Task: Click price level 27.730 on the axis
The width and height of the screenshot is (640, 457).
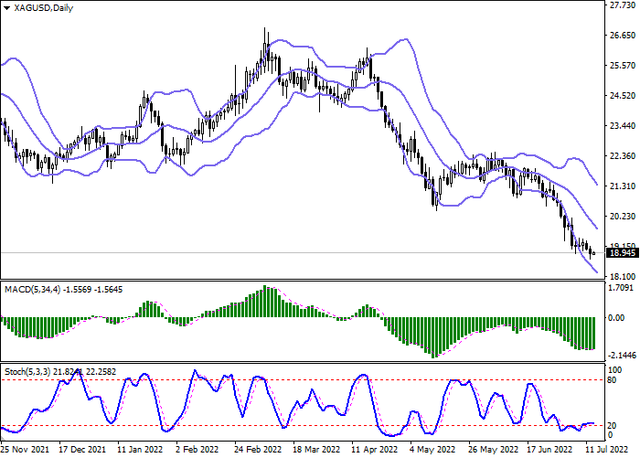Action: (x=622, y=5)
